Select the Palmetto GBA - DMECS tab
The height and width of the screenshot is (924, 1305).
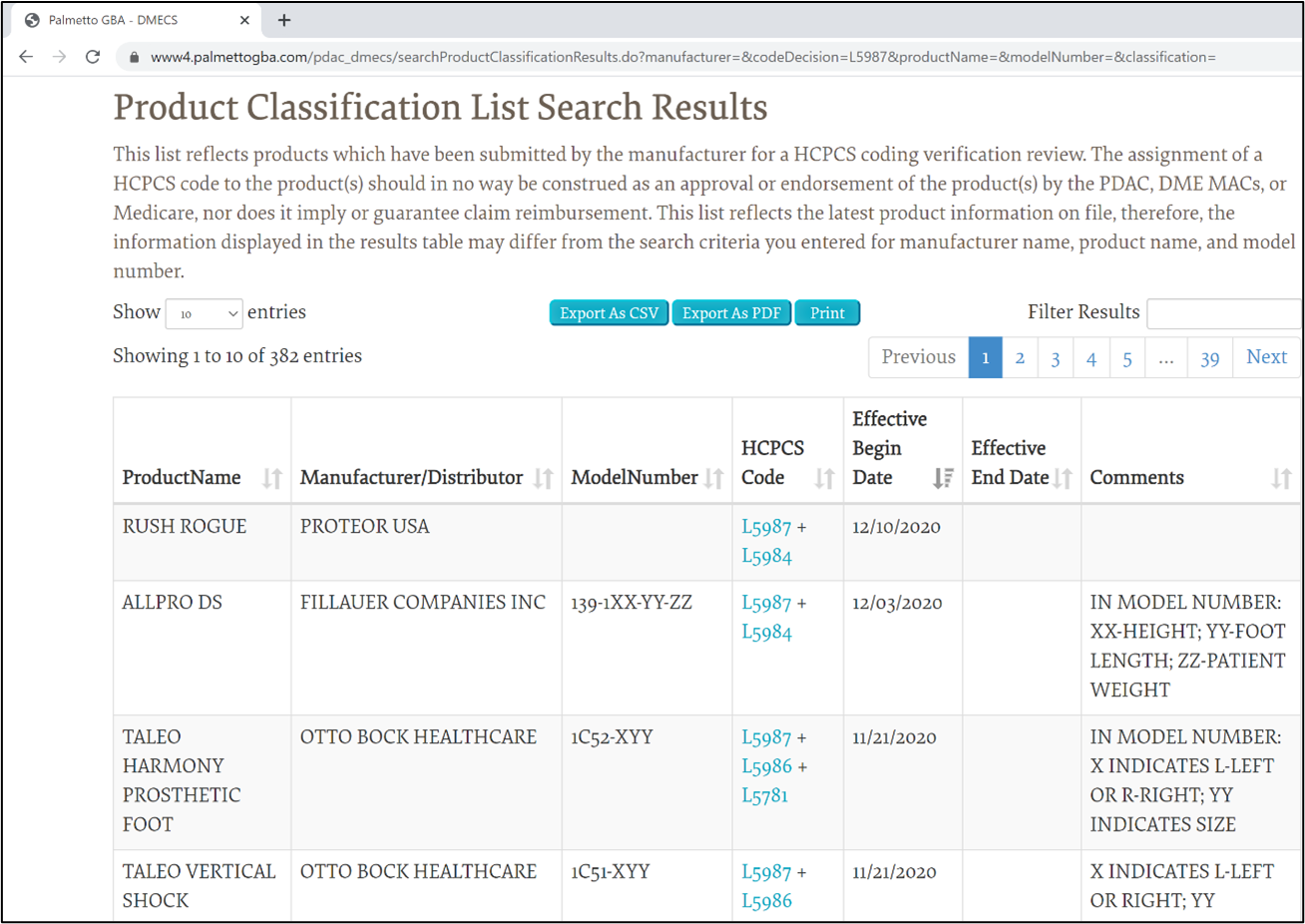pyautogui.click(x=113, y=20)
